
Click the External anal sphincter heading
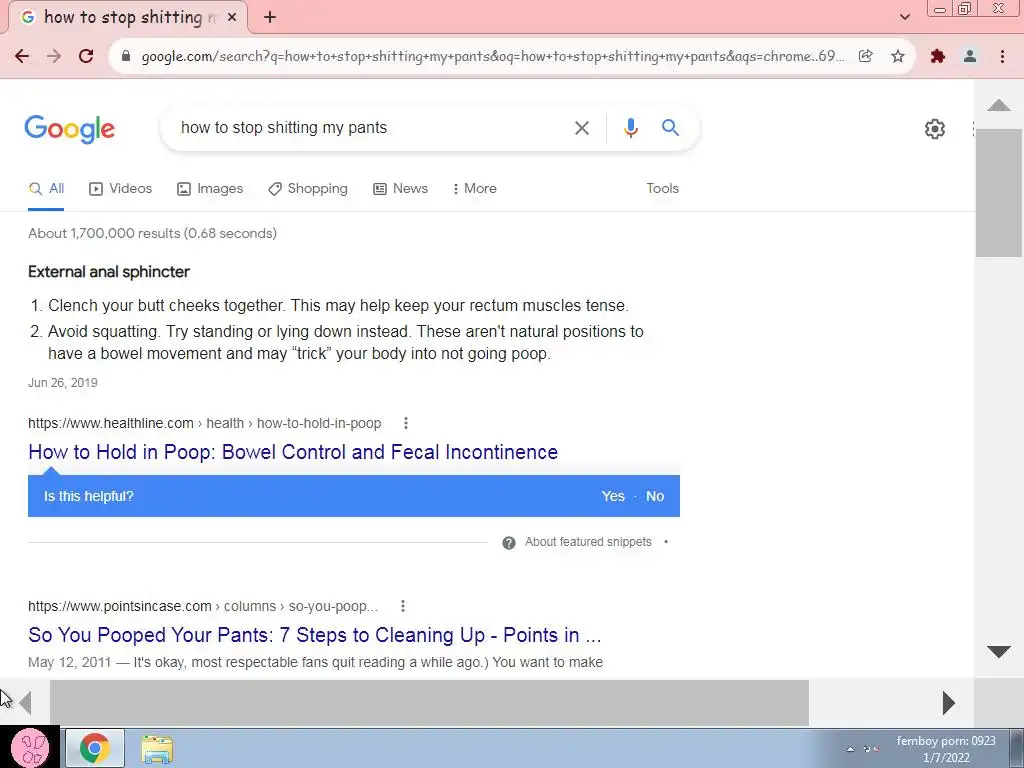109,272
